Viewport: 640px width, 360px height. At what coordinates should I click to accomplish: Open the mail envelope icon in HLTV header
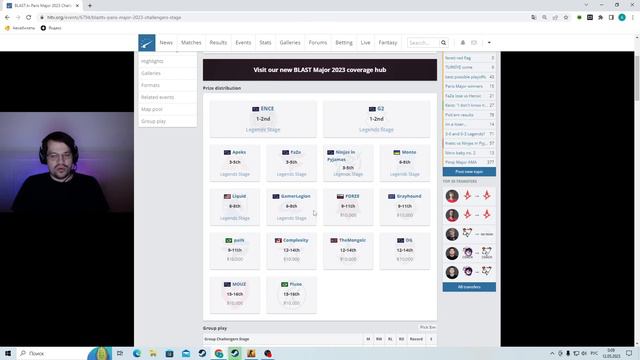[x=474, y=42]
